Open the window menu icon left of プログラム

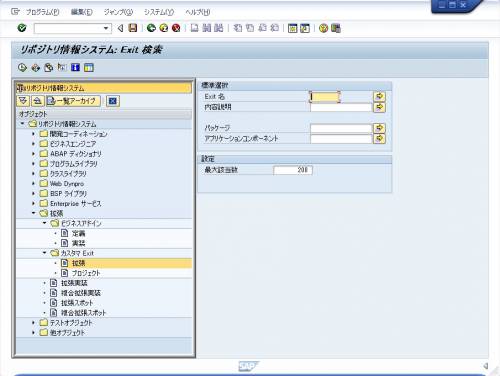coord(15,12)
